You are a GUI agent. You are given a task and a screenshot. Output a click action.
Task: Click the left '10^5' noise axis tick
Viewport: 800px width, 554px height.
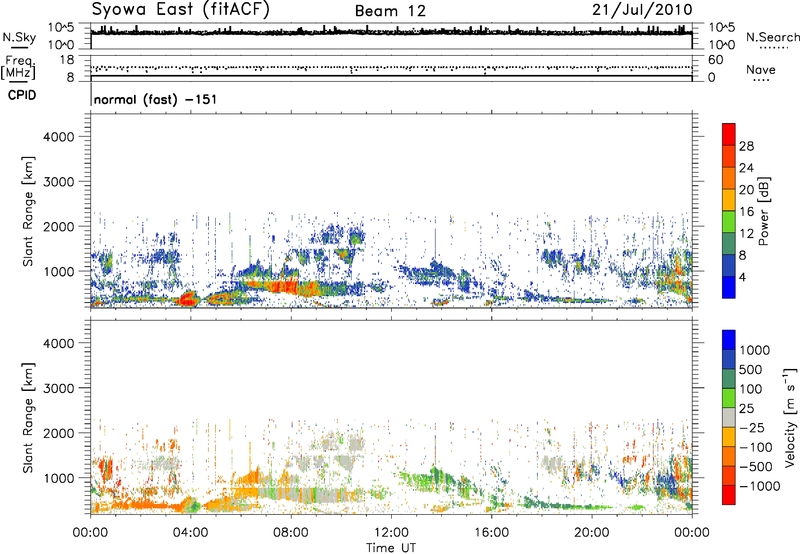pos(62,27)
